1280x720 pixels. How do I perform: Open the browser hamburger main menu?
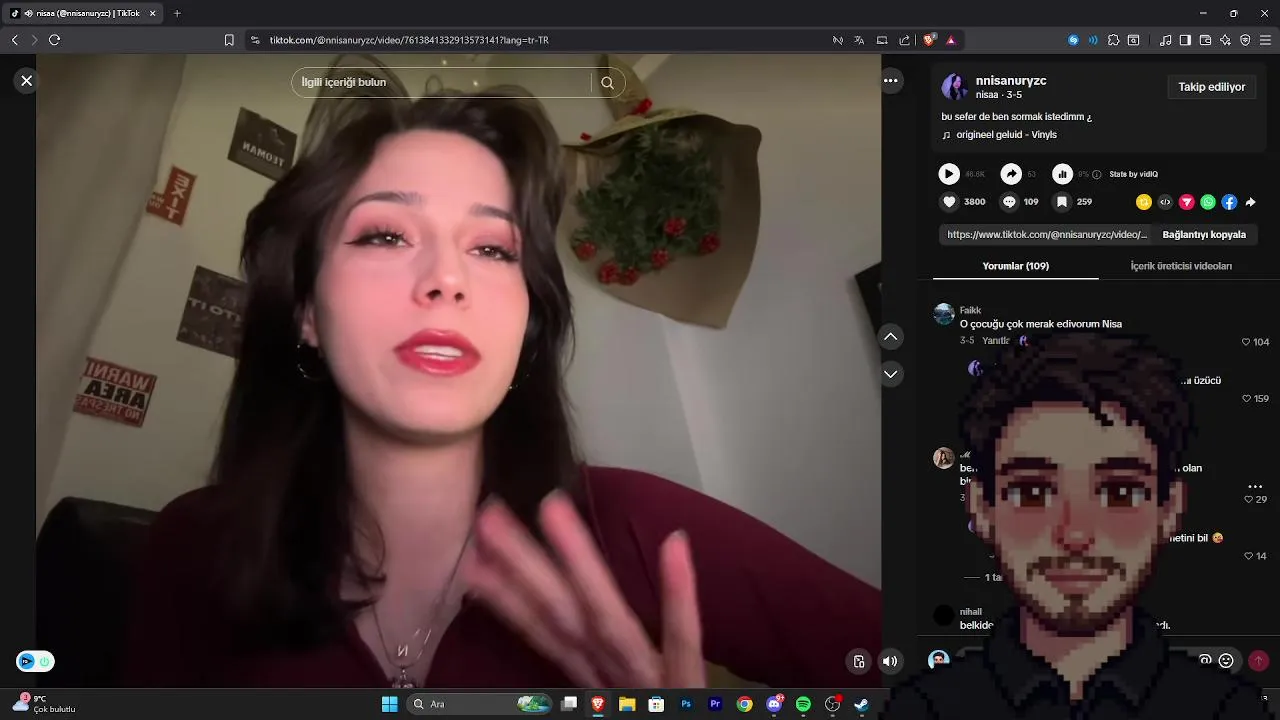(1265, 40)
